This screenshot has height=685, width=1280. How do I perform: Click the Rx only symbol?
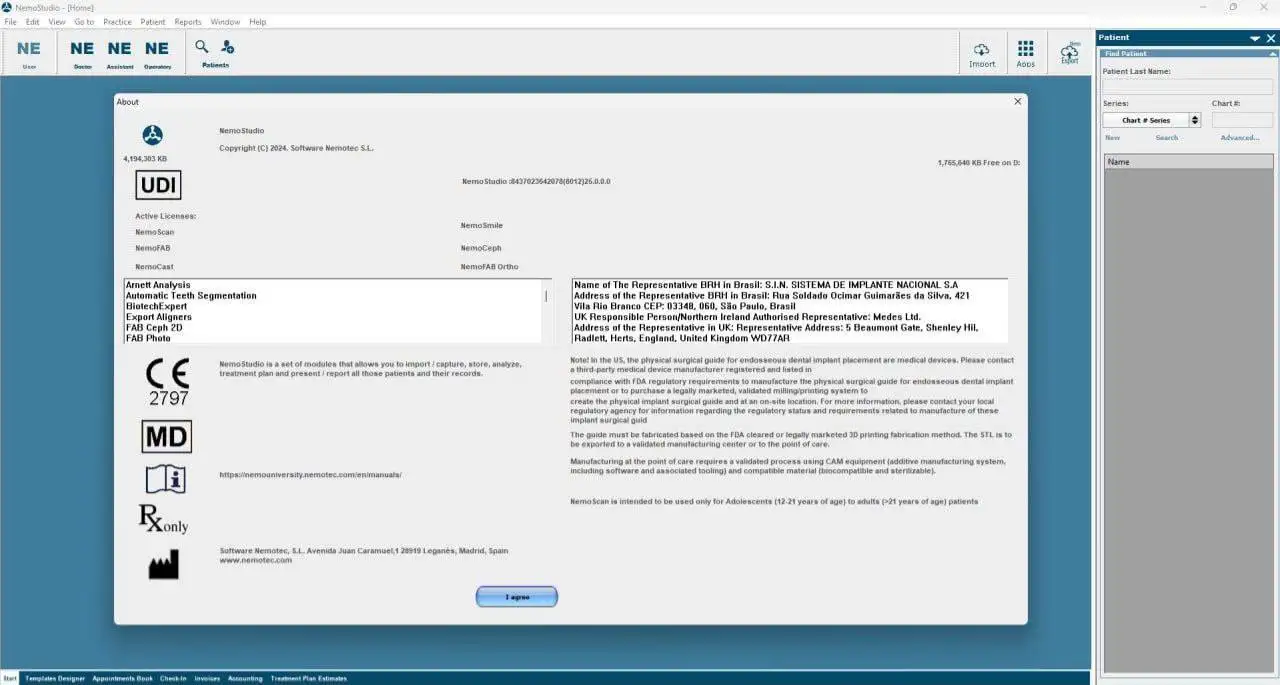[163, 519]
